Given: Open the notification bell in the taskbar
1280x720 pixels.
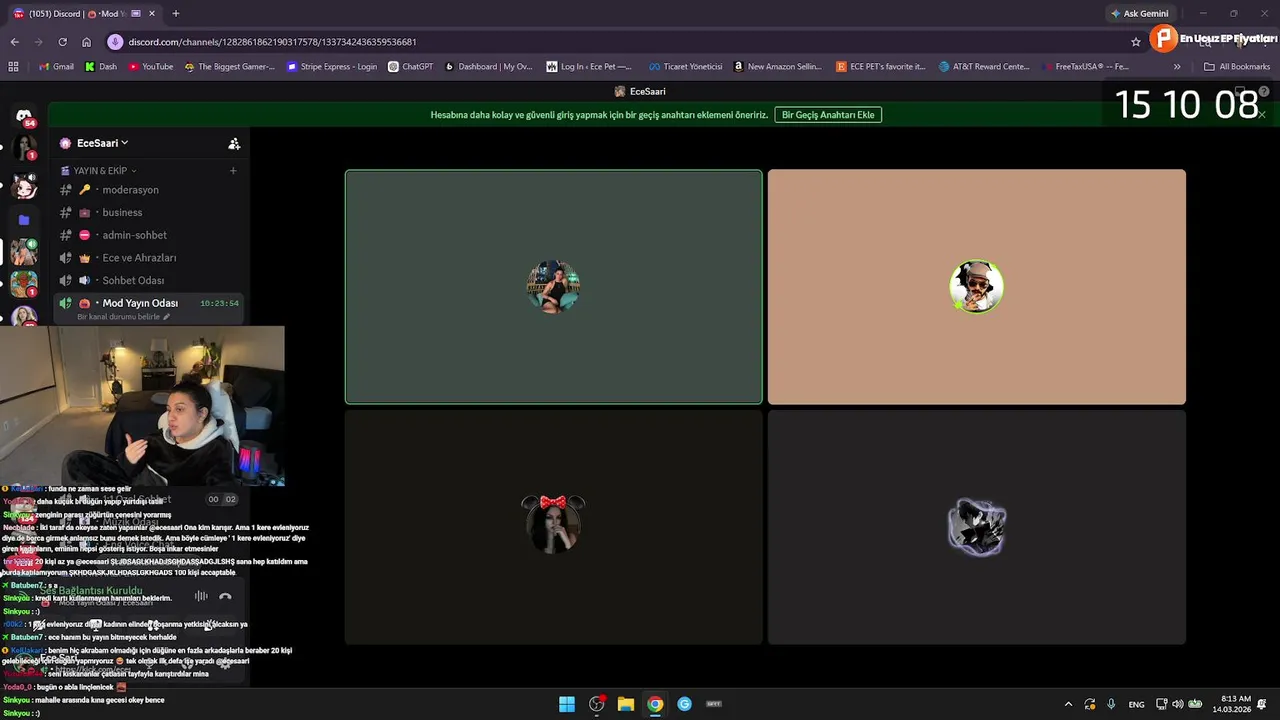Looking at the screenshot, I should coord(1262,704).
